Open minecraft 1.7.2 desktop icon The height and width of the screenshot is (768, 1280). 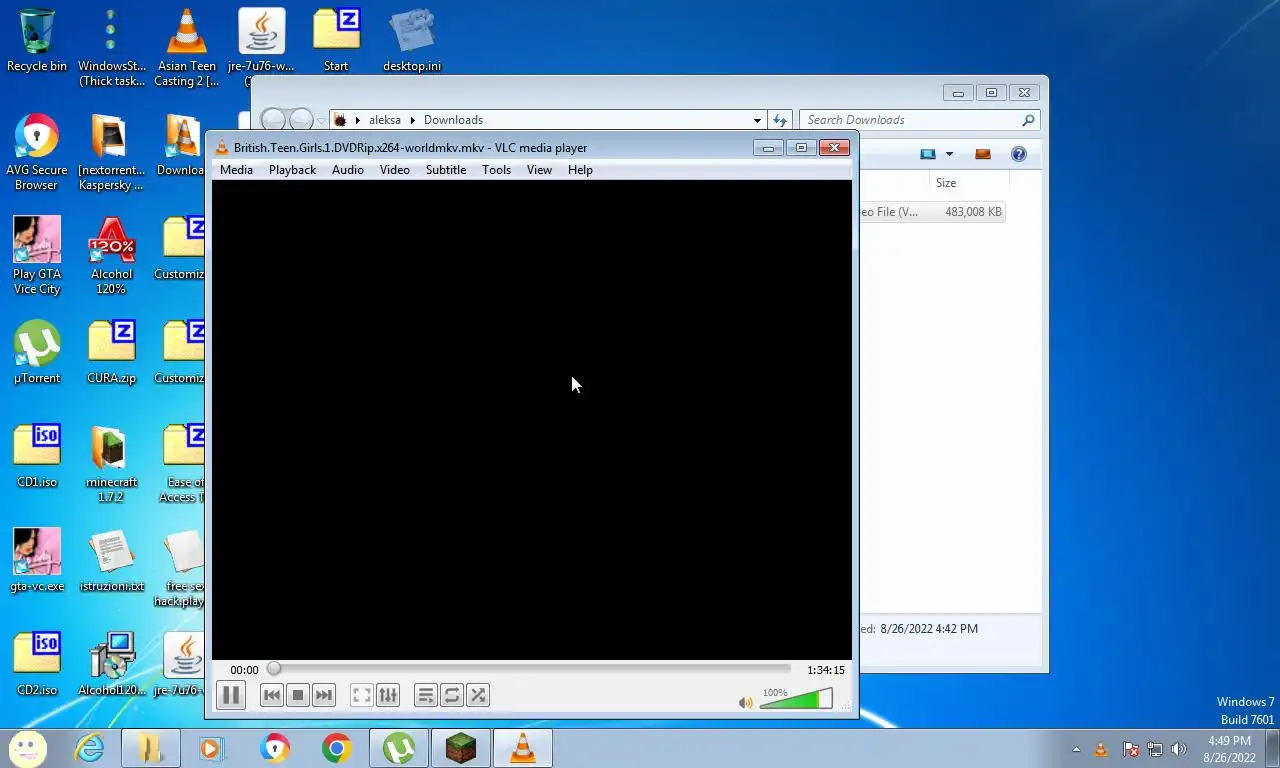pyautogui.click(x=111, y=464)
